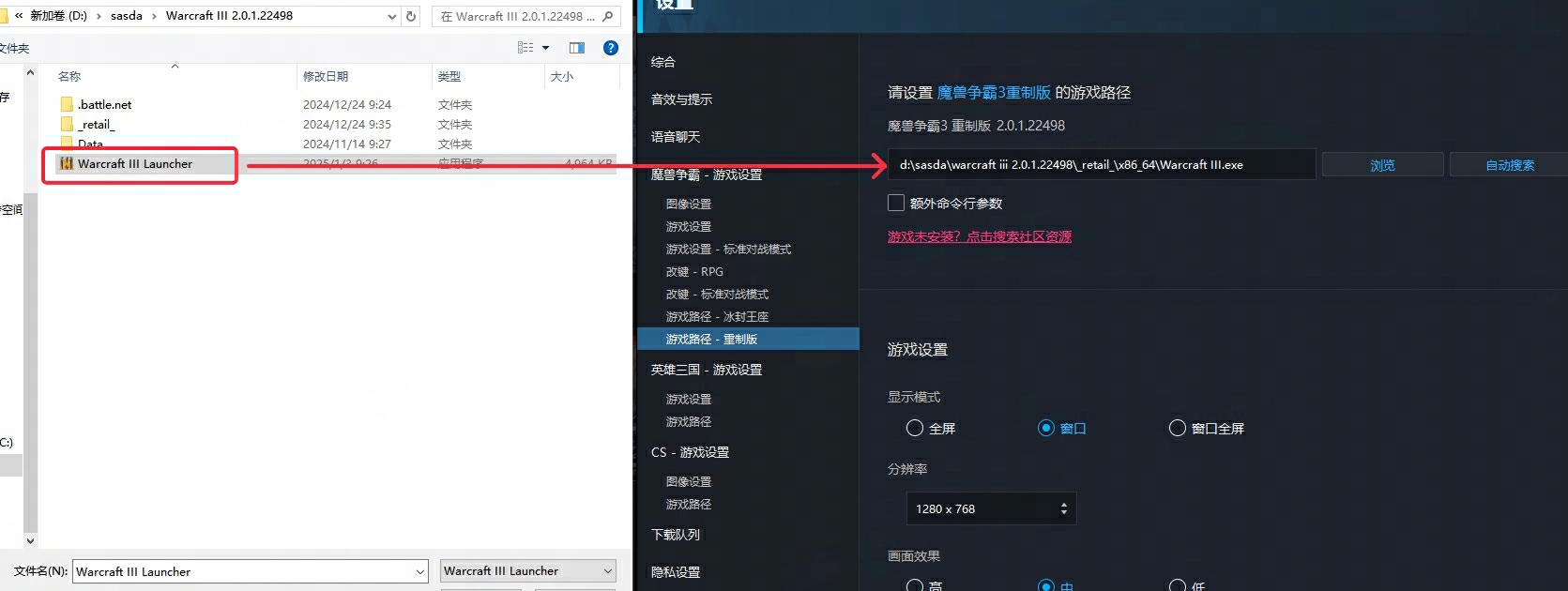Click the refresh icon beside the address bar

tap(411, 16)
